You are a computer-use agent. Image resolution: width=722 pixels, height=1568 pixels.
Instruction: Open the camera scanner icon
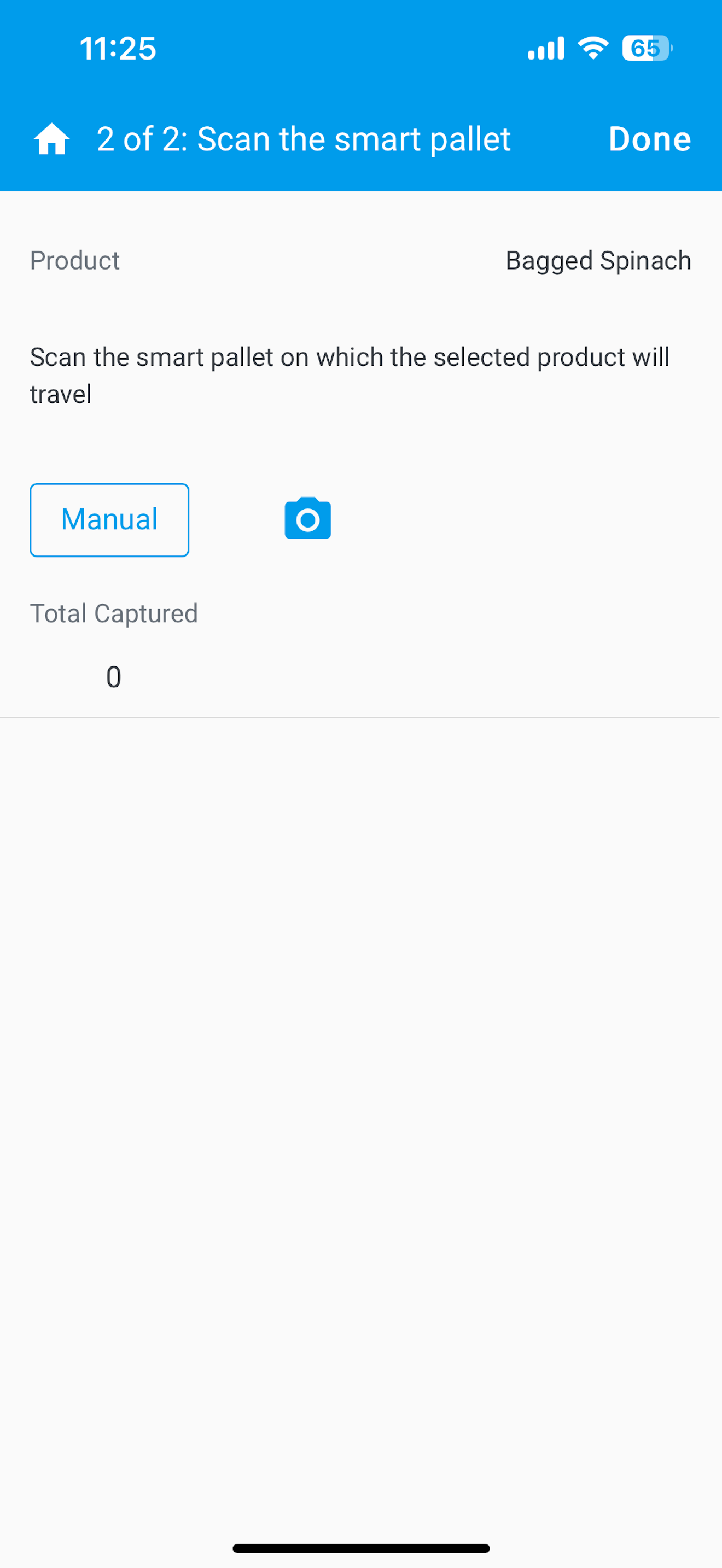click(x=308, y=519)
